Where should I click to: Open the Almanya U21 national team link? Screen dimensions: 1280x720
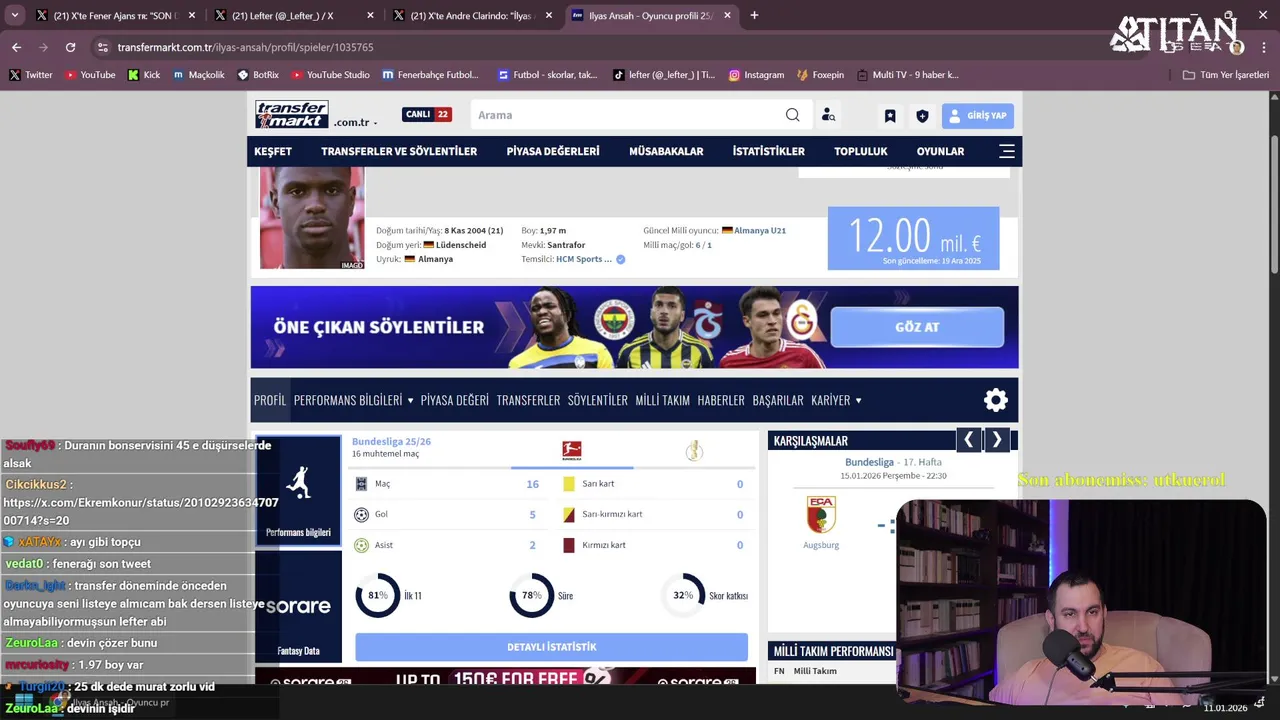coord(760,230)
